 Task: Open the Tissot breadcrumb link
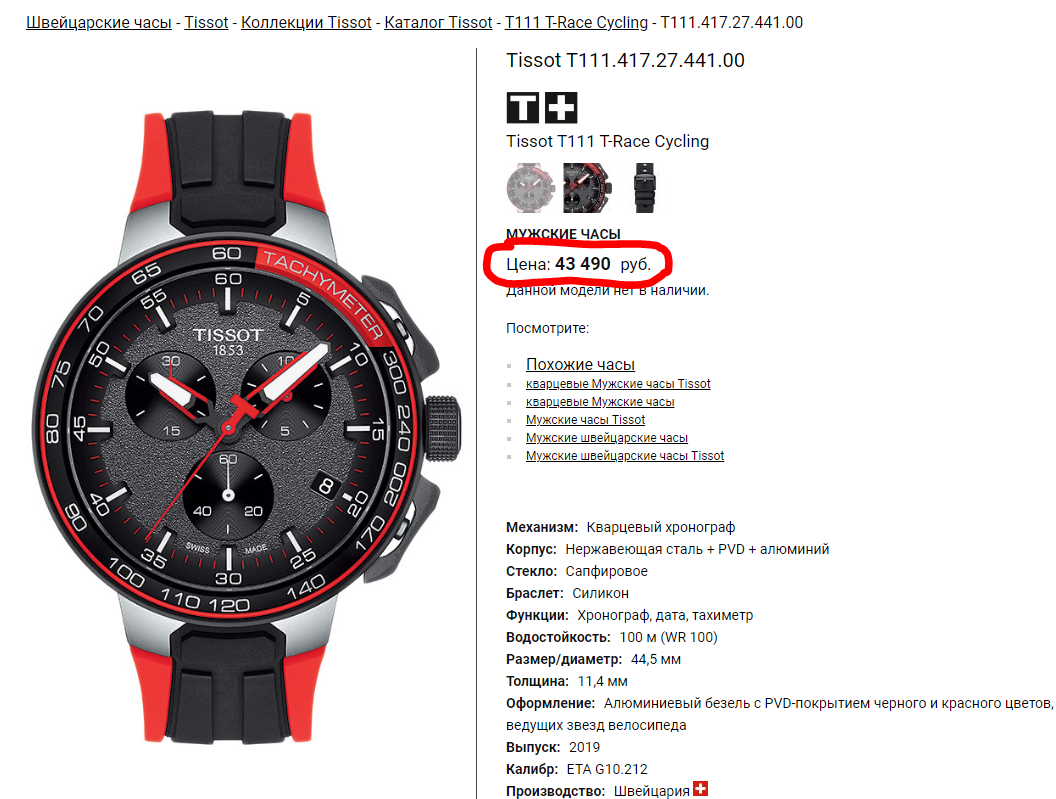click(206, 22)
